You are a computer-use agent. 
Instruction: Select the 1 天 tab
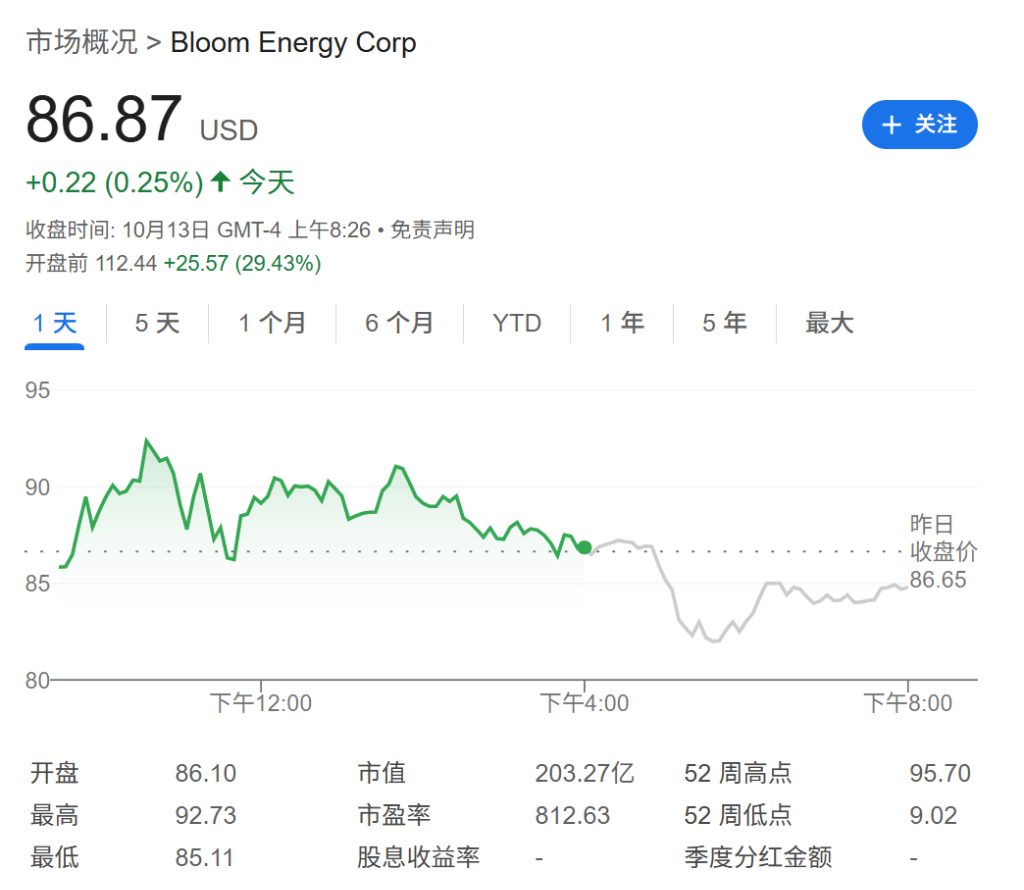[55, 323]
